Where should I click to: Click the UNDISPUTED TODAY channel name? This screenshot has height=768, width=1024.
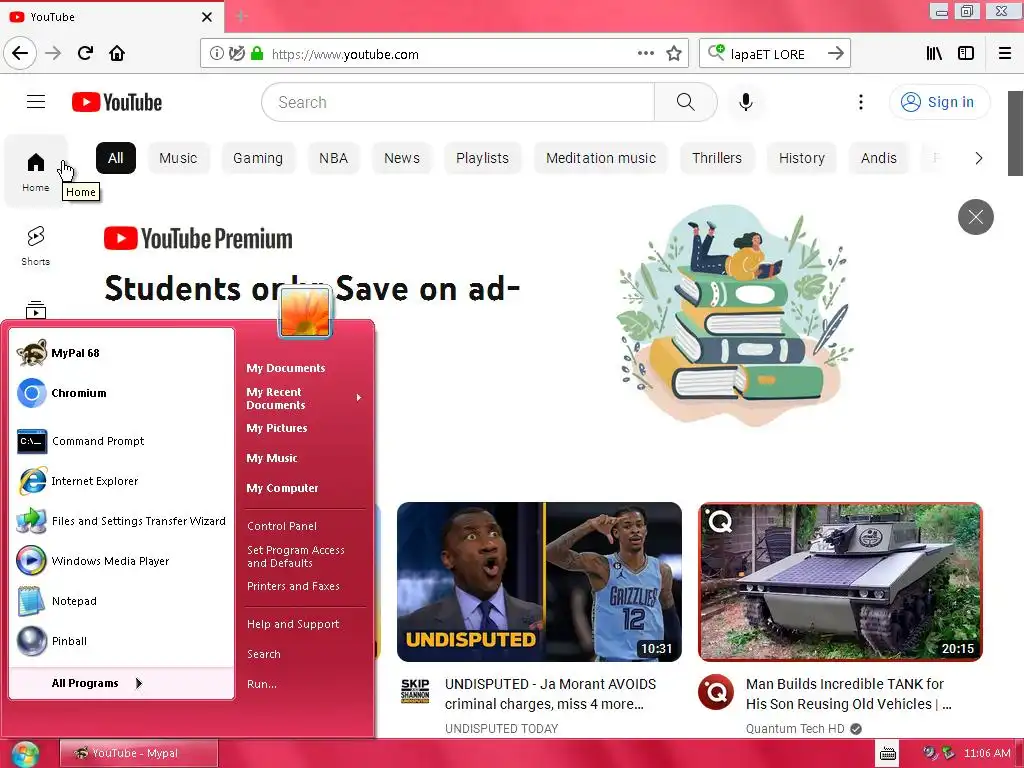pyautogui.click(x=502, y=728)
